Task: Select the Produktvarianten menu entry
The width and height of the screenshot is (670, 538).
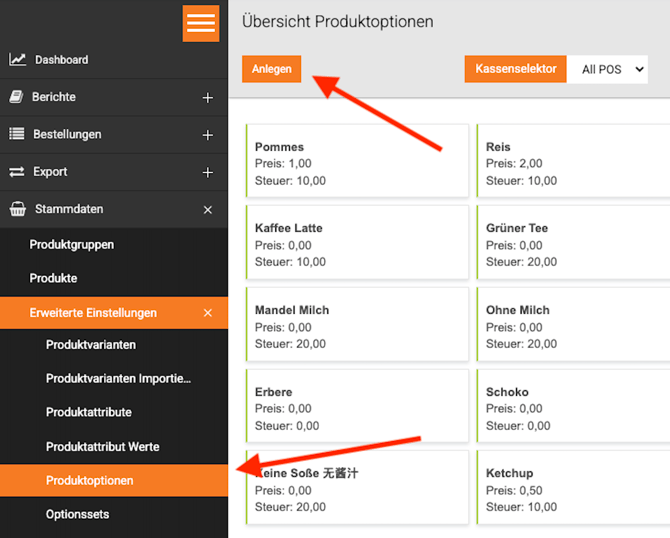Action: click(91, 345)
